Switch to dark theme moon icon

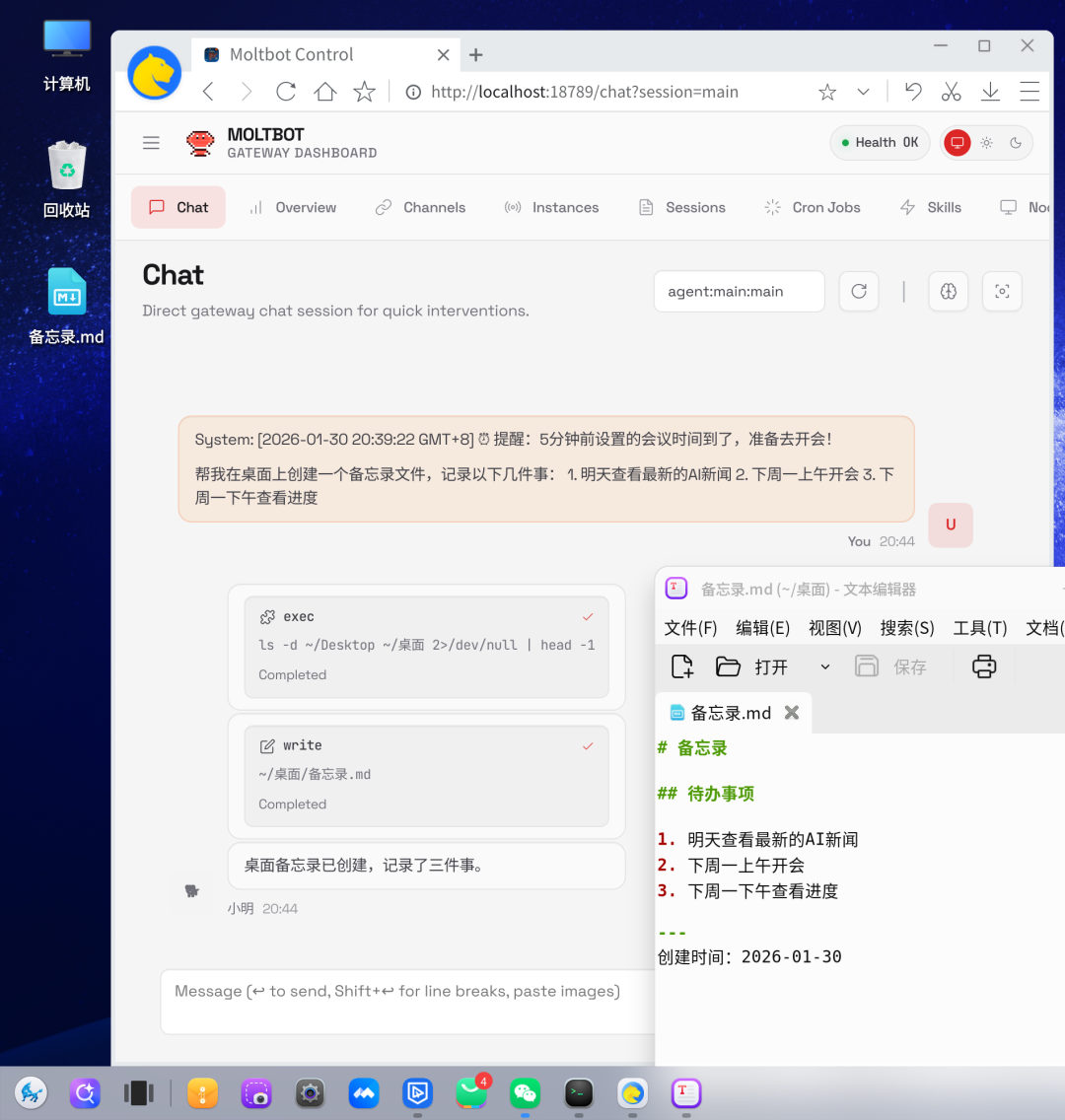click(x=1016, y=143)
